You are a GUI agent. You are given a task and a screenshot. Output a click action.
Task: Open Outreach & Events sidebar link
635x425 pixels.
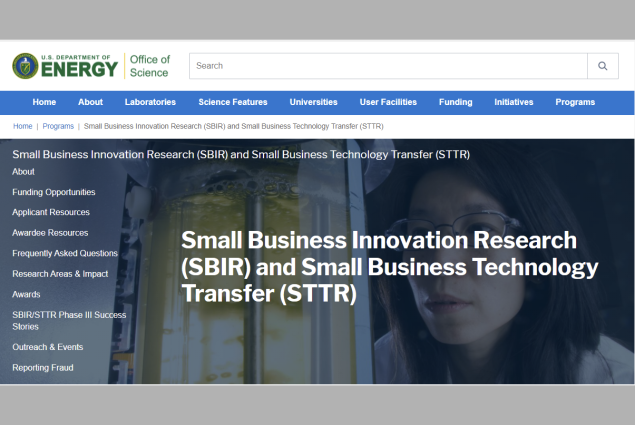click(x=47, y=347)
